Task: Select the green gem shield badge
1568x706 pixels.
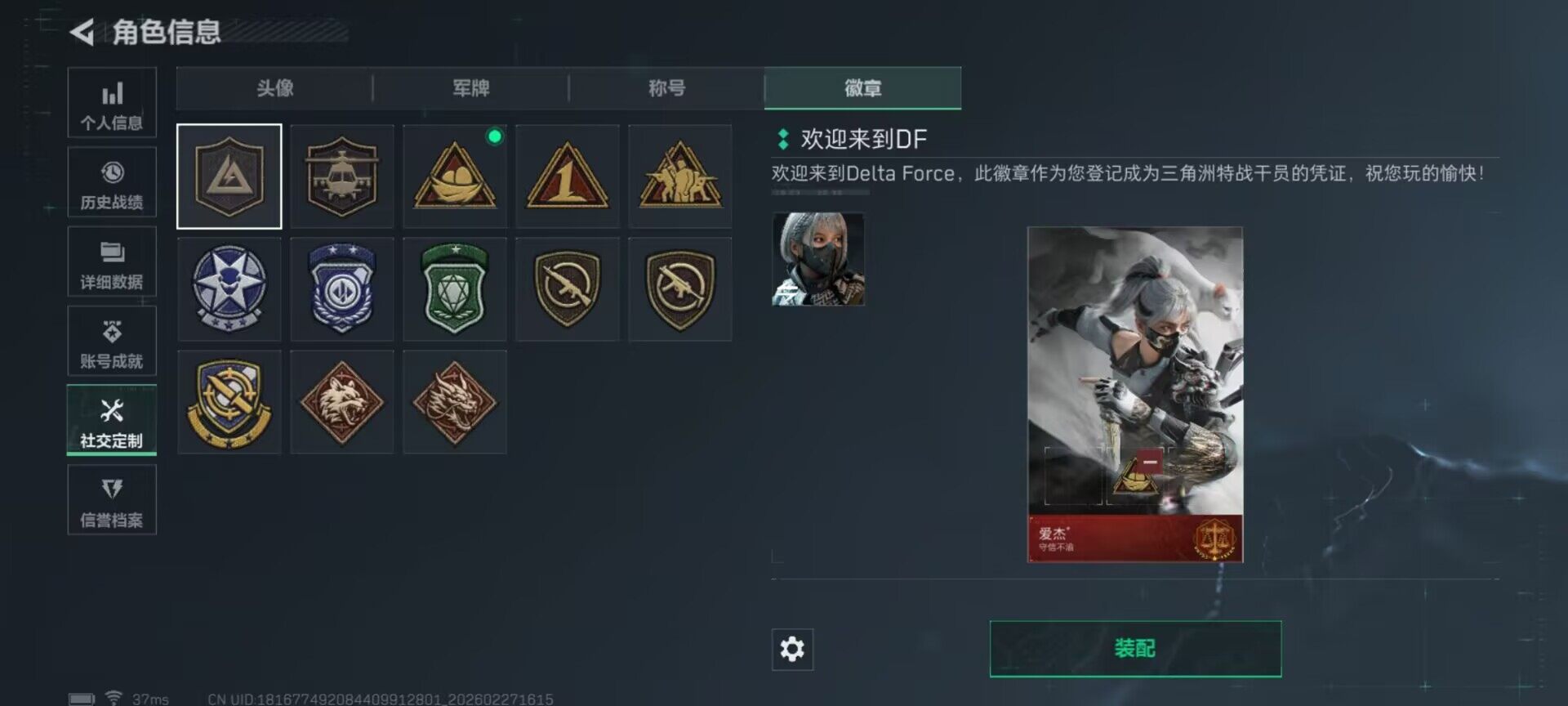Action: pos(455,289)
